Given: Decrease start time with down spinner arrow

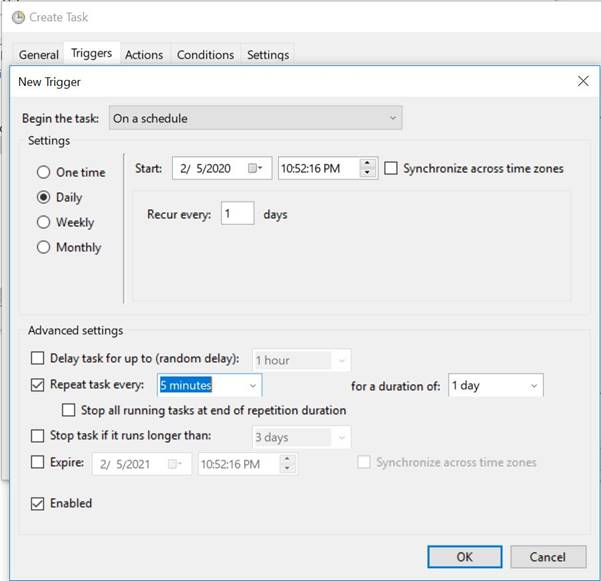Looking at the screenshot, I should [x=367, y=172].
